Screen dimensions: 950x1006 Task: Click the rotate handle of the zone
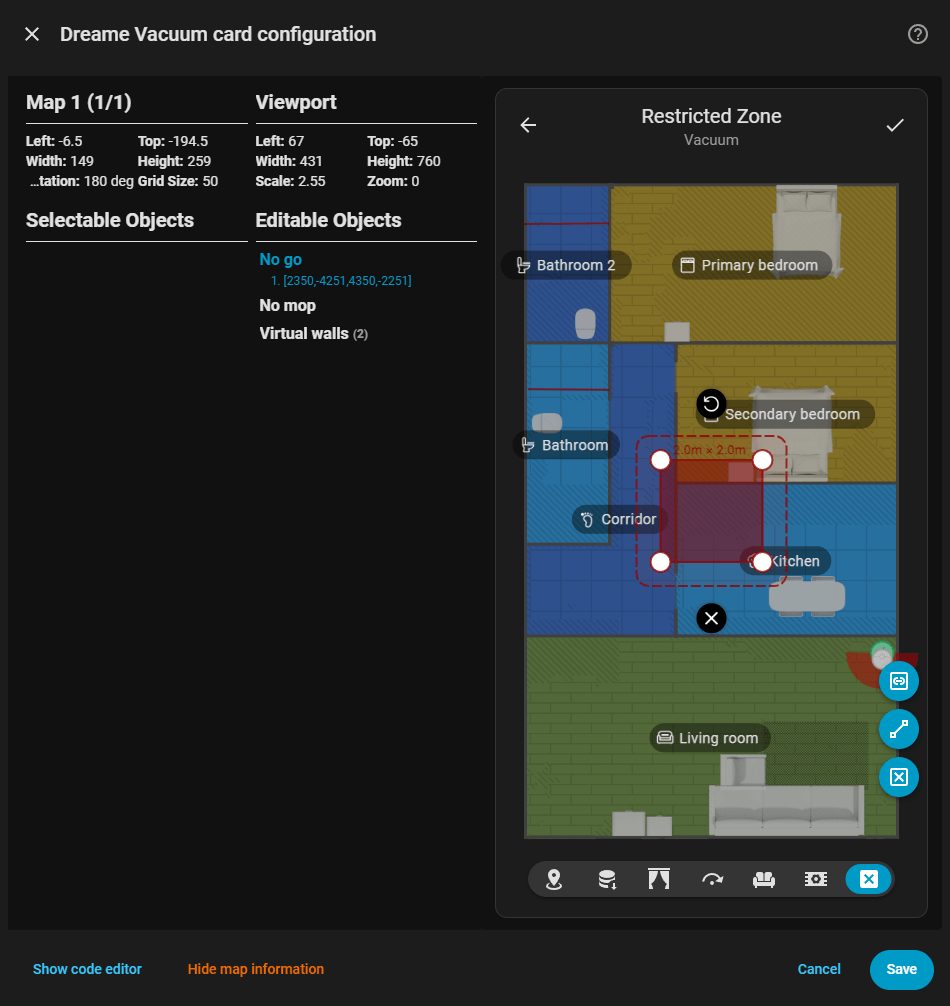711,404
